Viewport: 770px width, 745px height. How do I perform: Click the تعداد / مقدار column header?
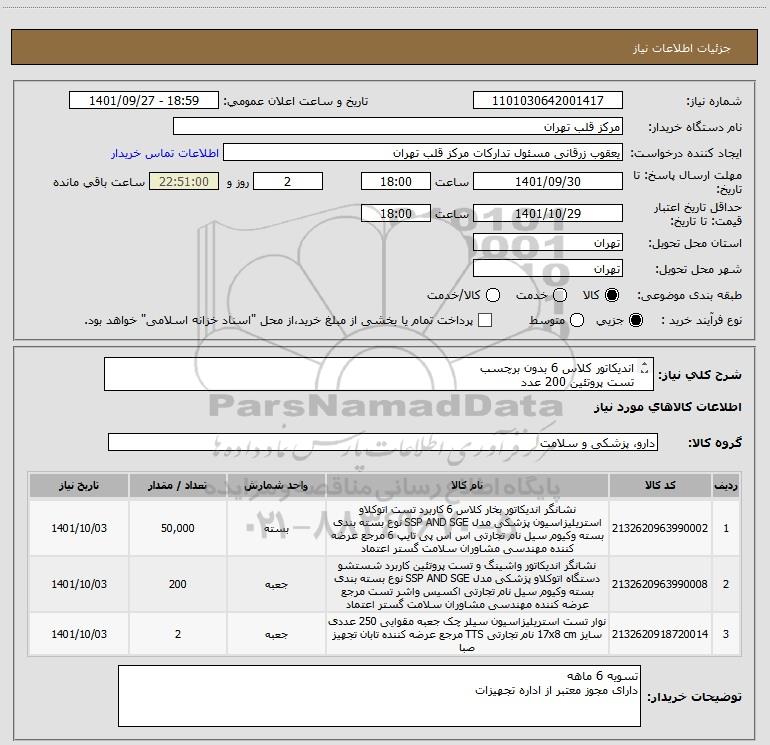178,485
